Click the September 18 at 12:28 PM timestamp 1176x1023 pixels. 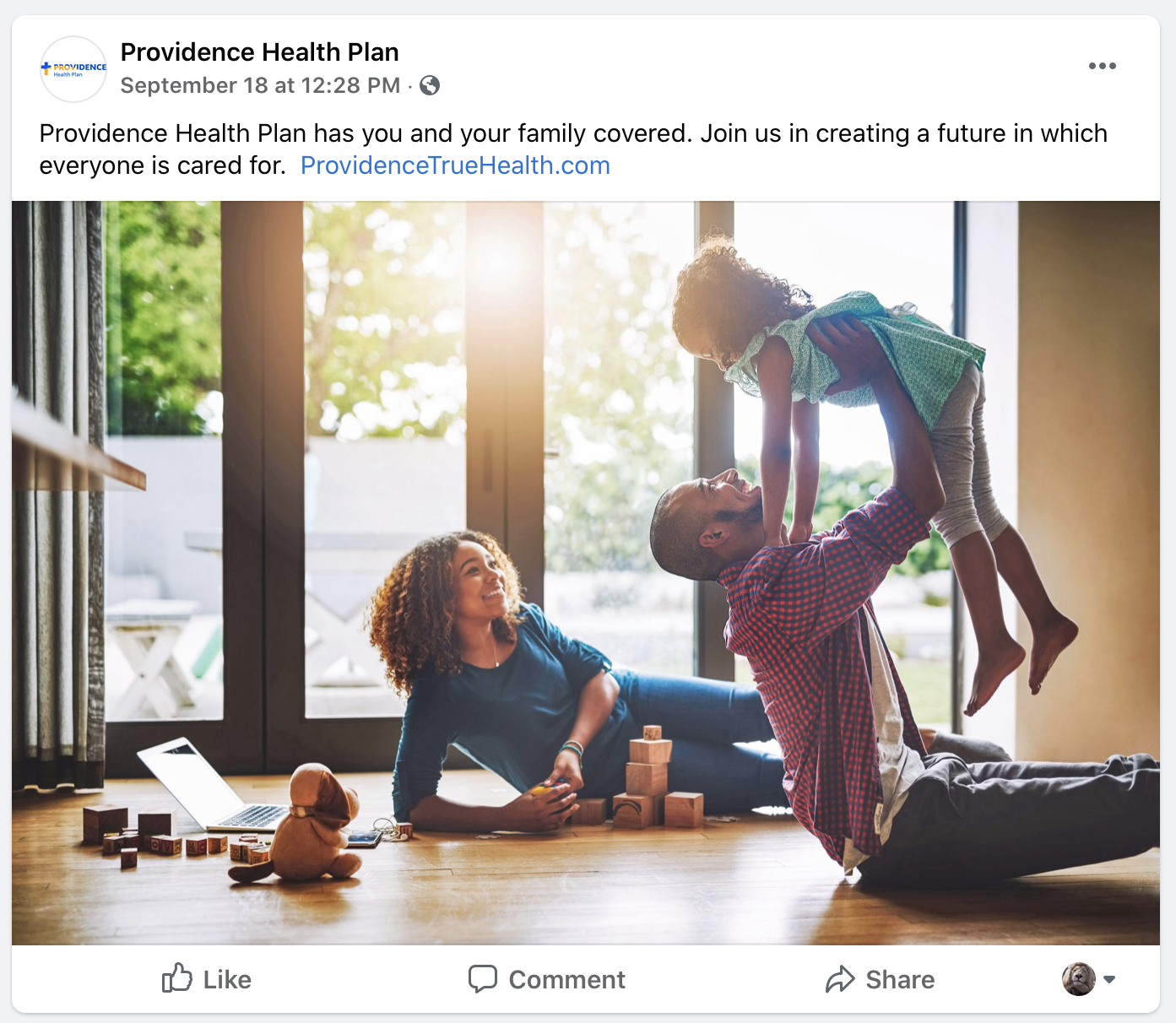pyautogui.click(x=260, y=85)
